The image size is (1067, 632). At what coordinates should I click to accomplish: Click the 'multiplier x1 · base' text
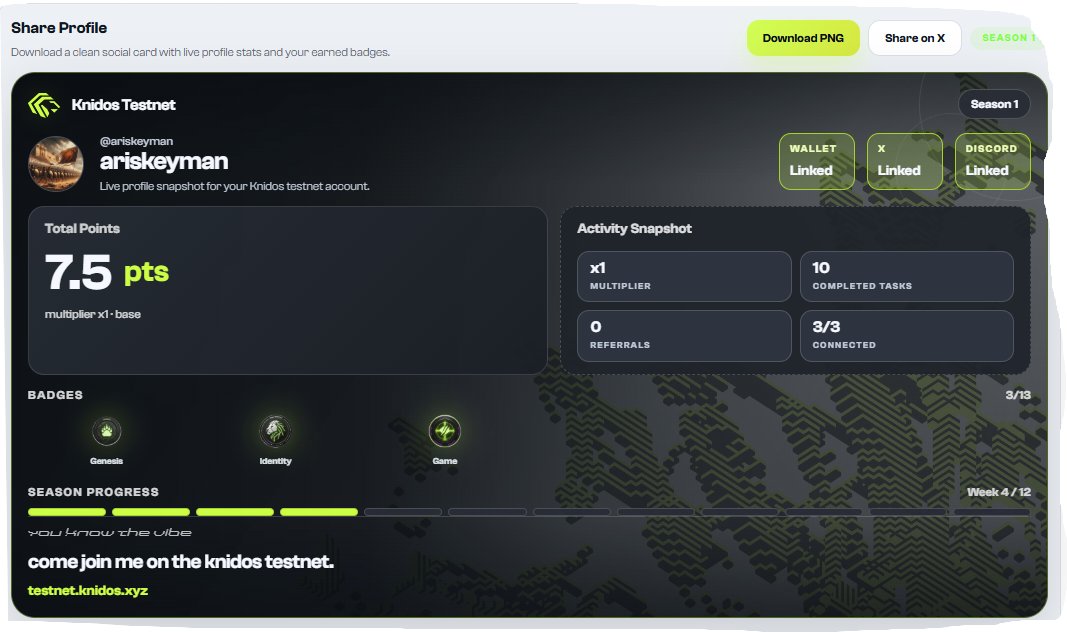(x=93, y=314)
